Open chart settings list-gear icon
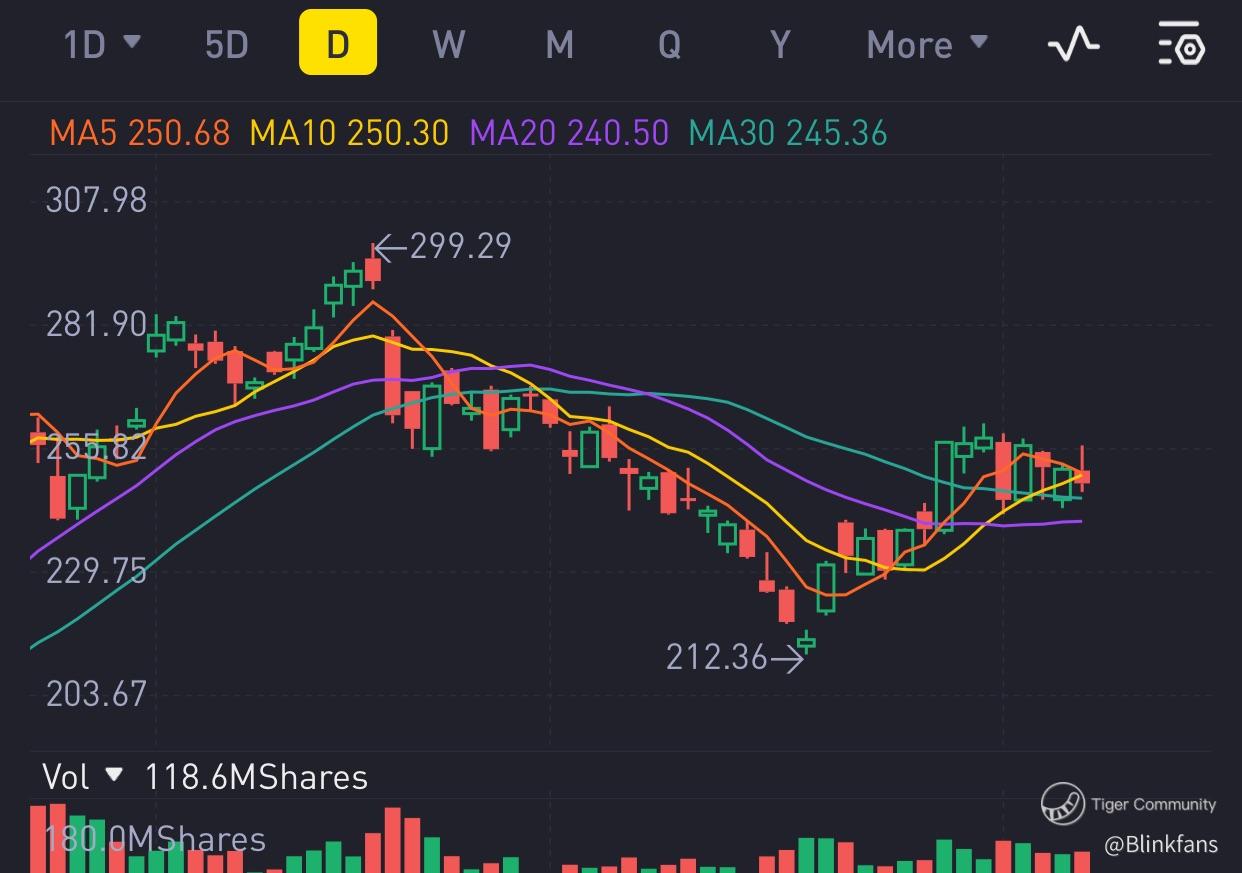 [1181, 43]
